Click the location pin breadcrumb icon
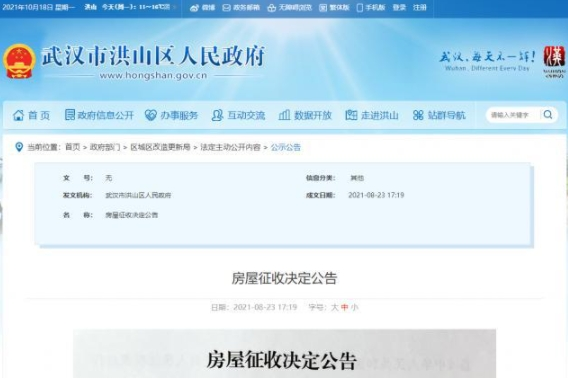The height and width of the screenshot is (379, 568). tap(19, 147)
